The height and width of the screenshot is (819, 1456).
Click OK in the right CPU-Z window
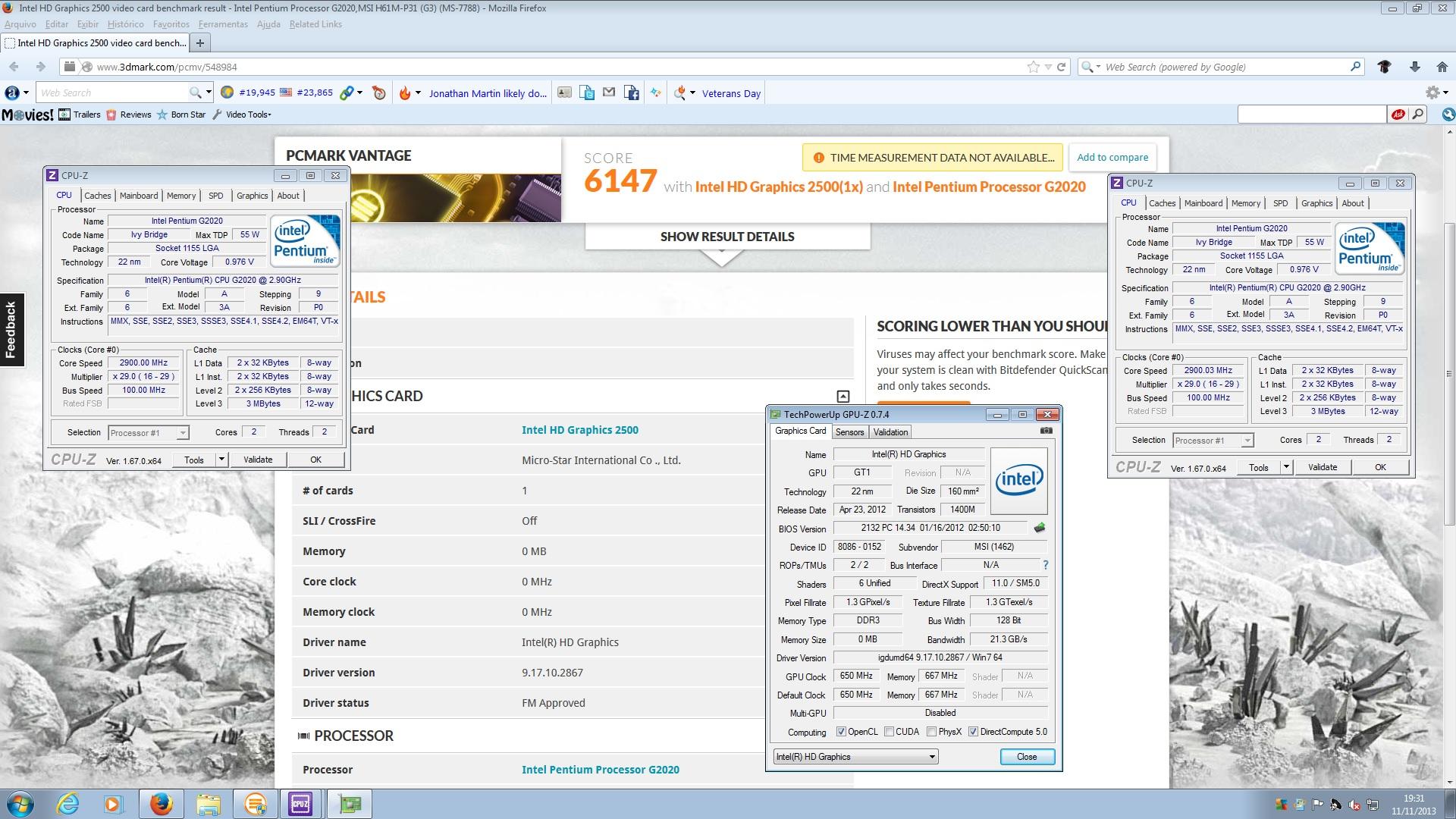click(x=1380, y=467)
